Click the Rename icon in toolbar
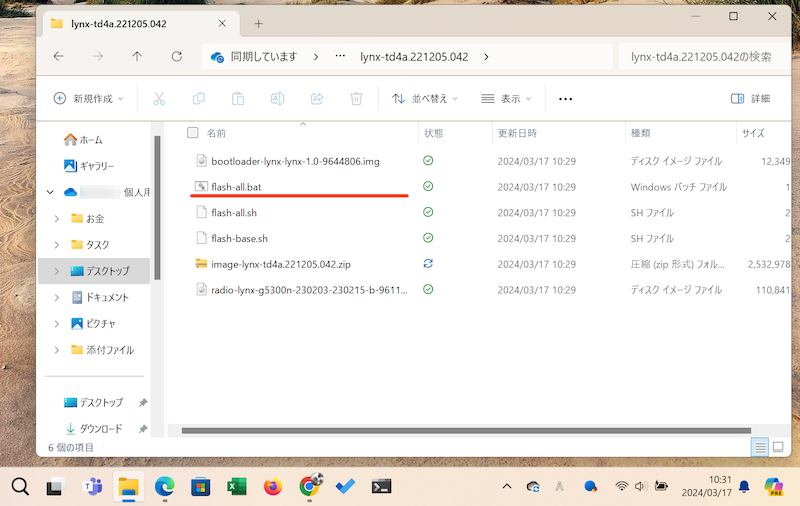The image size is (800, 506). click(278, 99)
